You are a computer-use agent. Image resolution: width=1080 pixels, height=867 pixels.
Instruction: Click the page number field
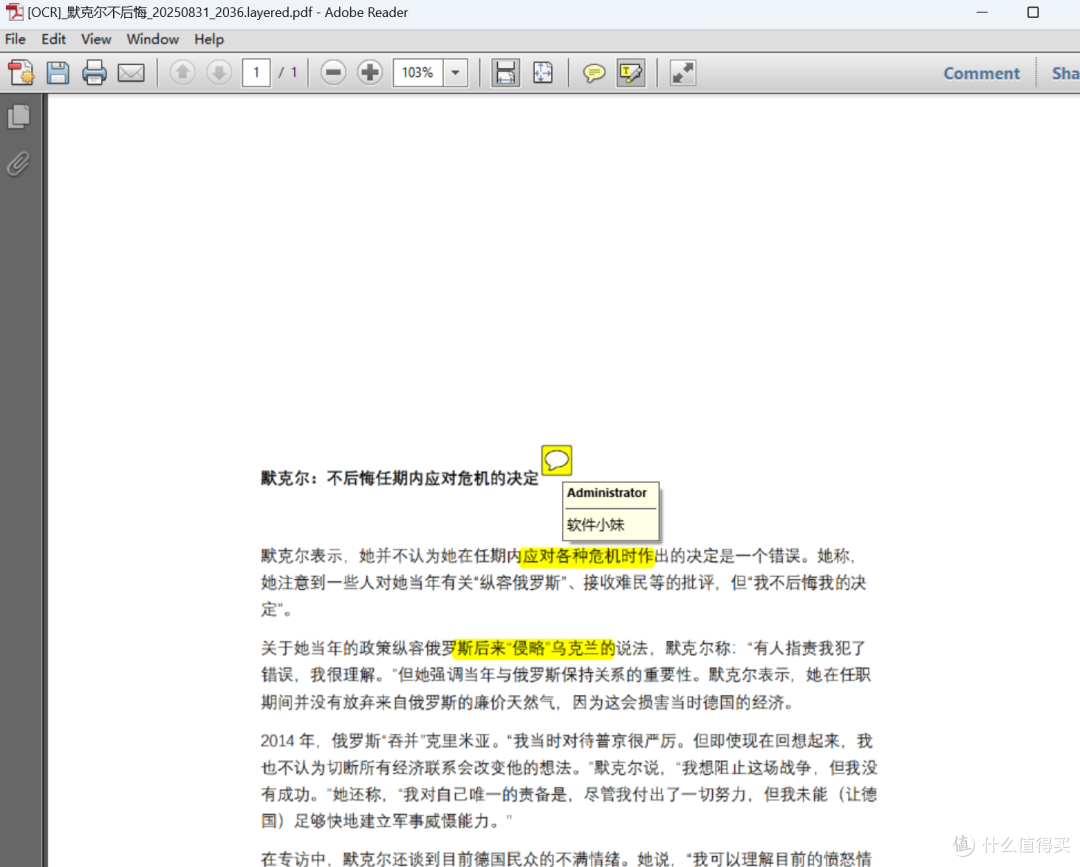pyautogui.click(x=256, y=72)
